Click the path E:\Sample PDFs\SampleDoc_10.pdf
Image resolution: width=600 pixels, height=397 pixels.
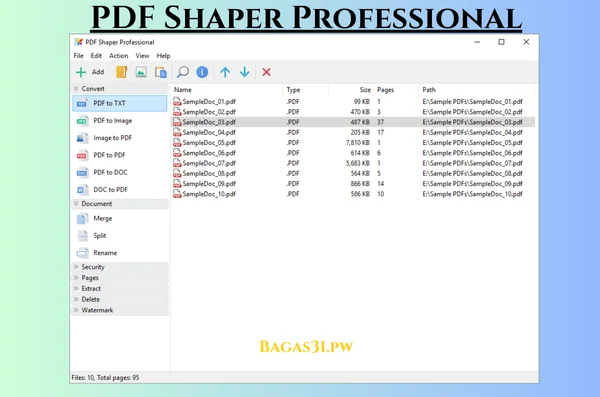[472, 194]
